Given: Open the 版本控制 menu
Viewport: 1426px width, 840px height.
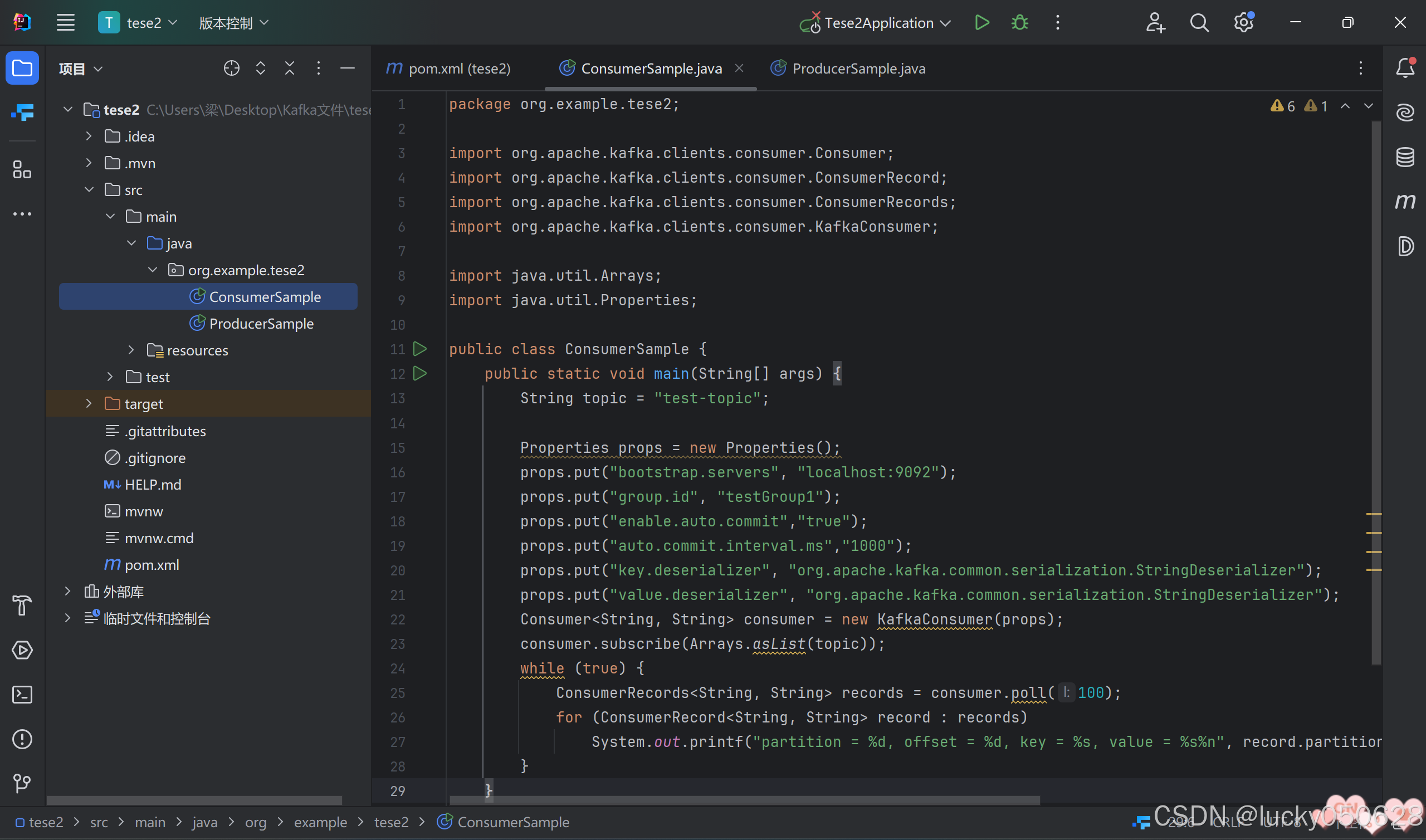Looking at the screenshot, I should [x=233, y=23].
